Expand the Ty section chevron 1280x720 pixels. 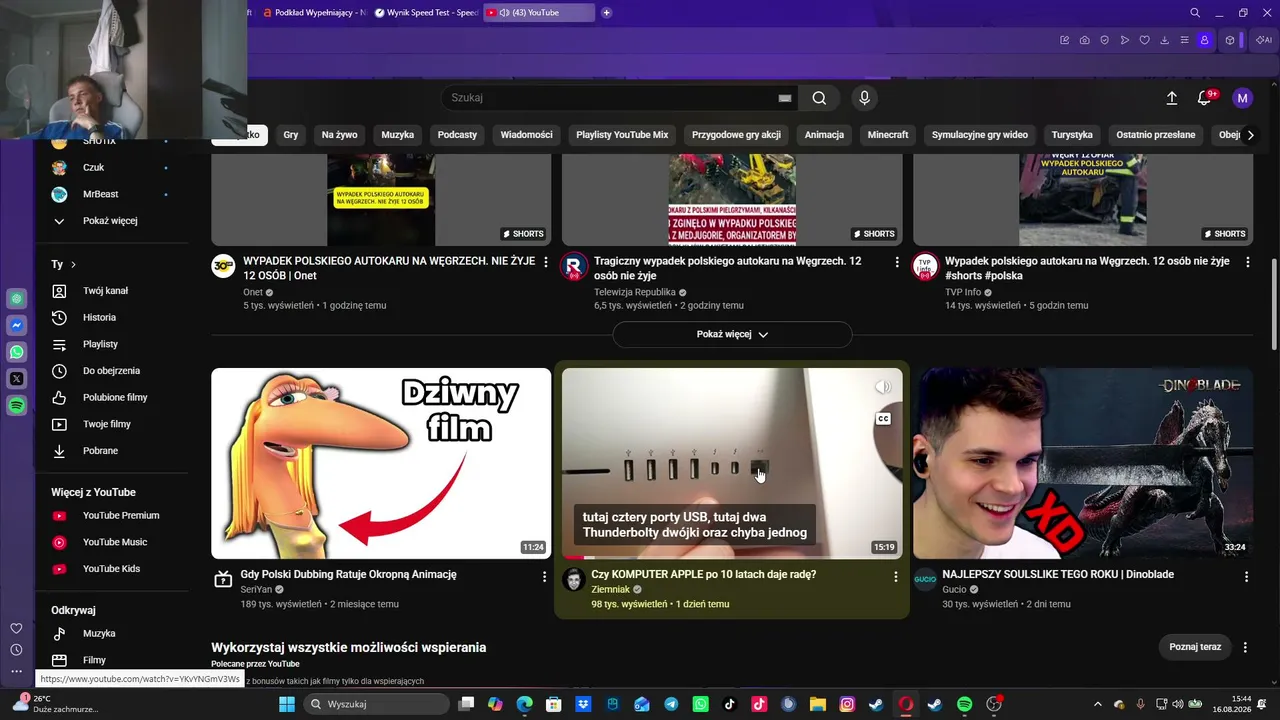click(x=73, y=265)
